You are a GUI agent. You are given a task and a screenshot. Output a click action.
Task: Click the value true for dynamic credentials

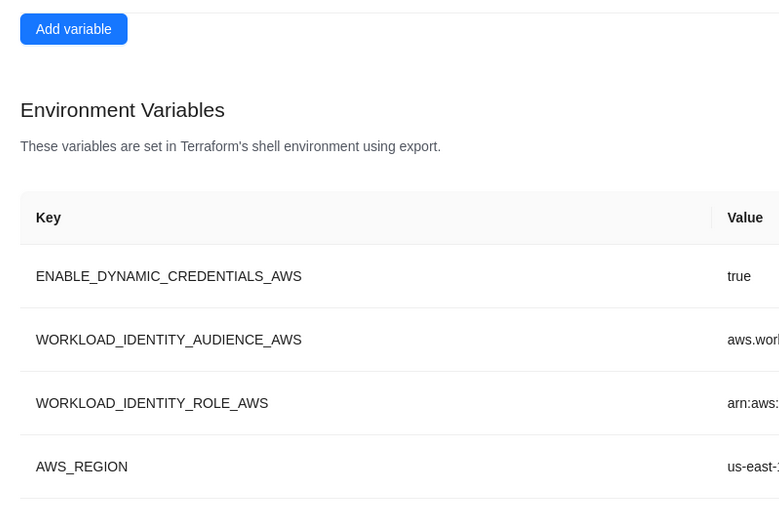739,277
